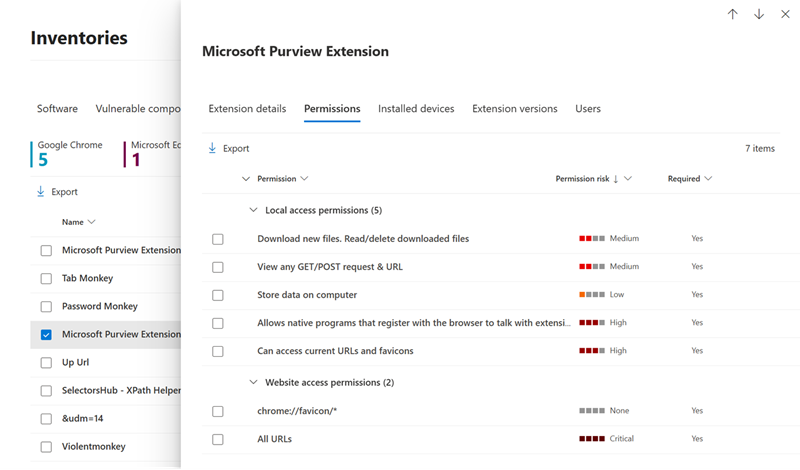Viewport: 800px width, 470px height.
Task: Click the View any GET/POST request & URL text
Action: pyautogui.click(x=330, y=267)
